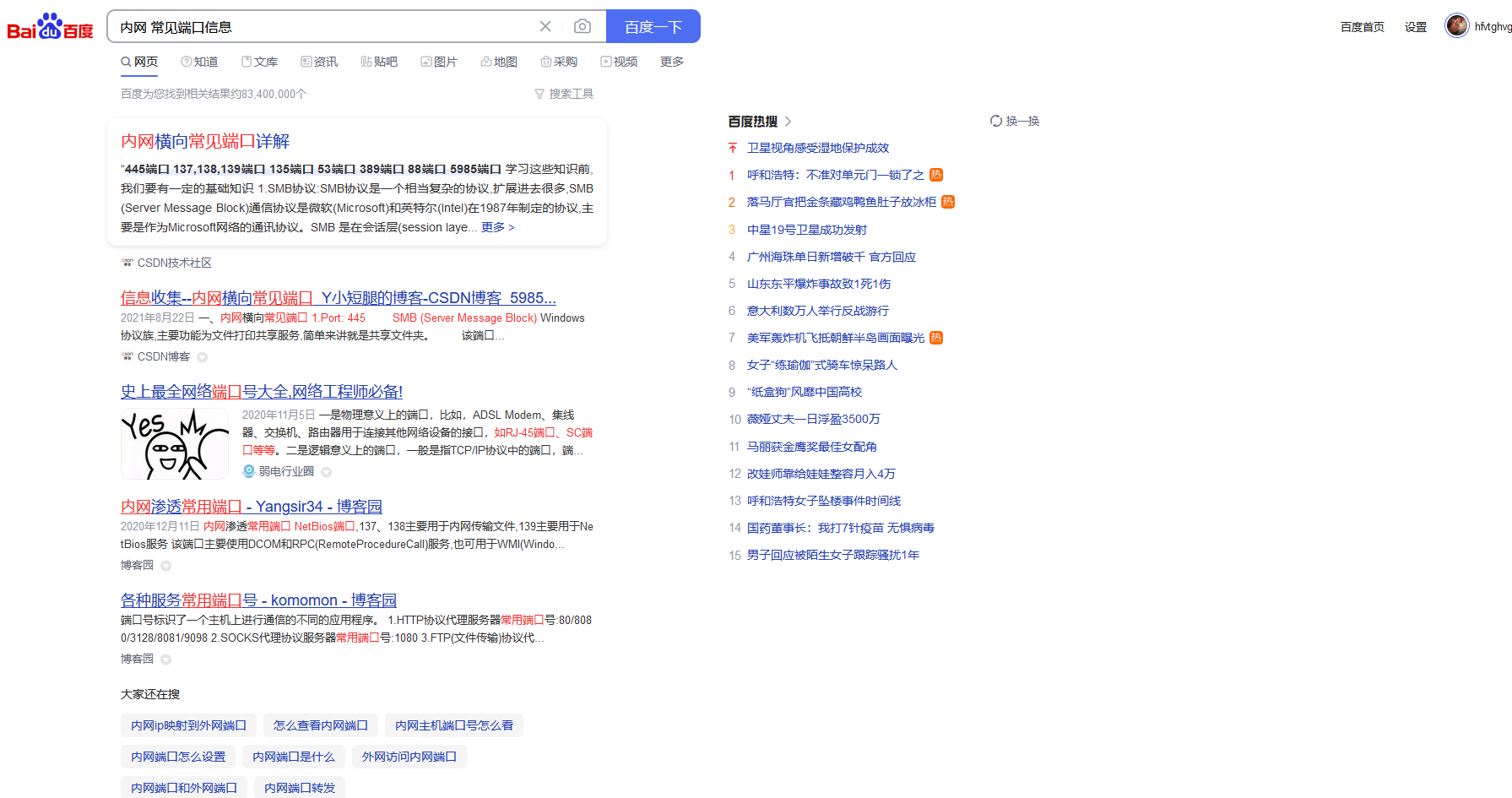Switch to the 图片 tab
The width and height of the screenshot is (1512, 798).
[x=439, y=62]
